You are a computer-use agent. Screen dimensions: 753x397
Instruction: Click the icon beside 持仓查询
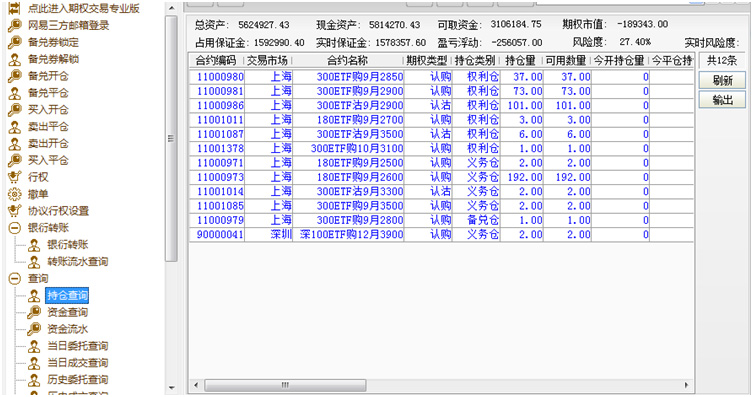[34, 295]
